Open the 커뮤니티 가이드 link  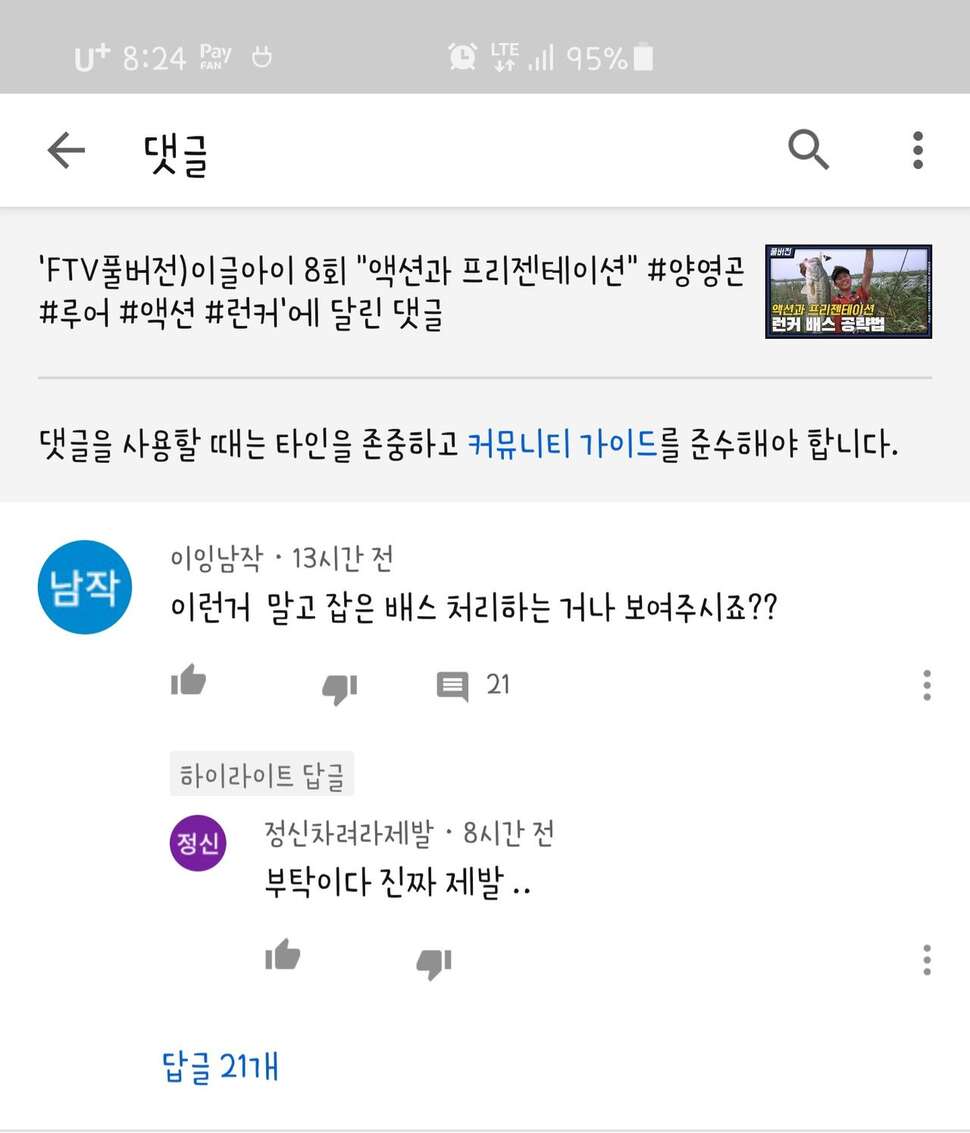(562, 443)
